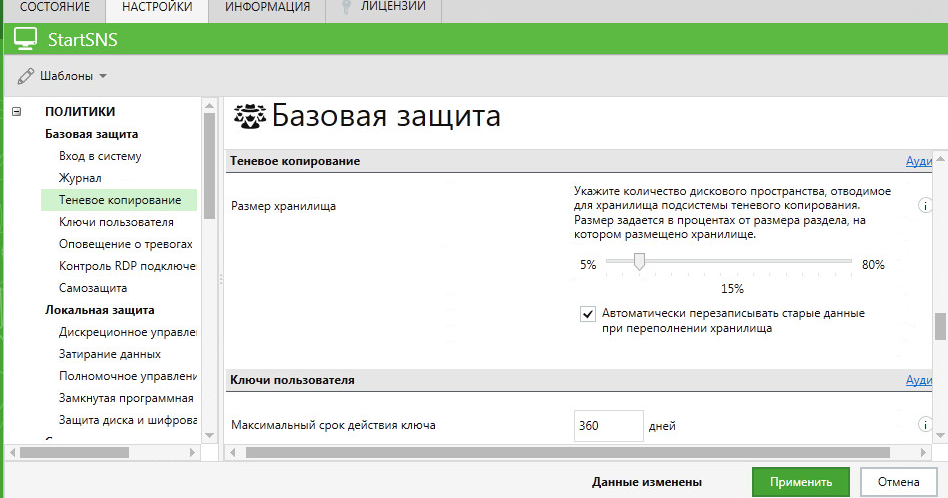Select Контроль RDP подключений tree item

pos(127,266)
